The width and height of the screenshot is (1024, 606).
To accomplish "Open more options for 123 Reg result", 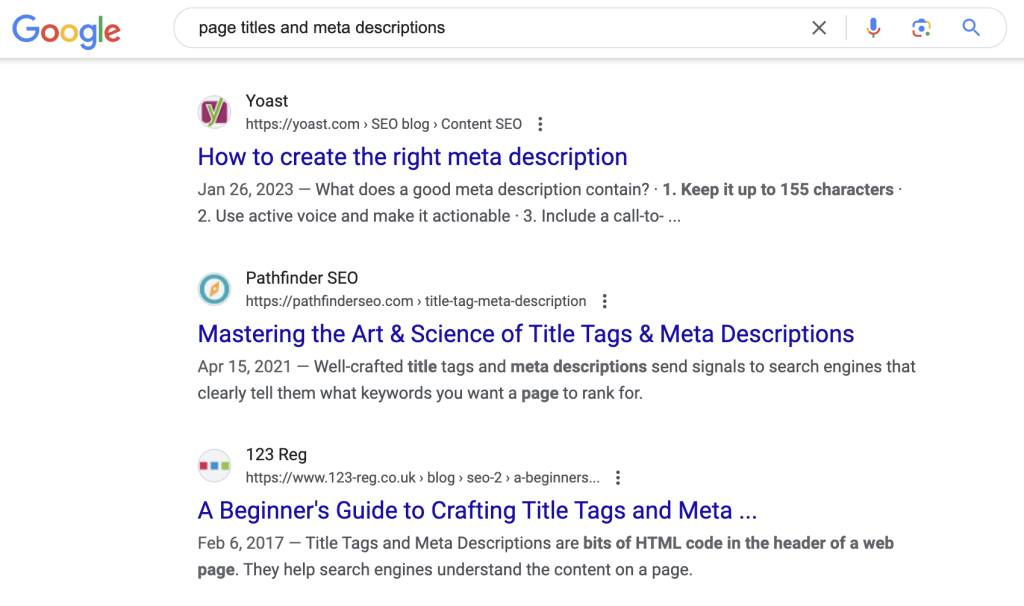I will pyautogui.click(x=618, y=478).
